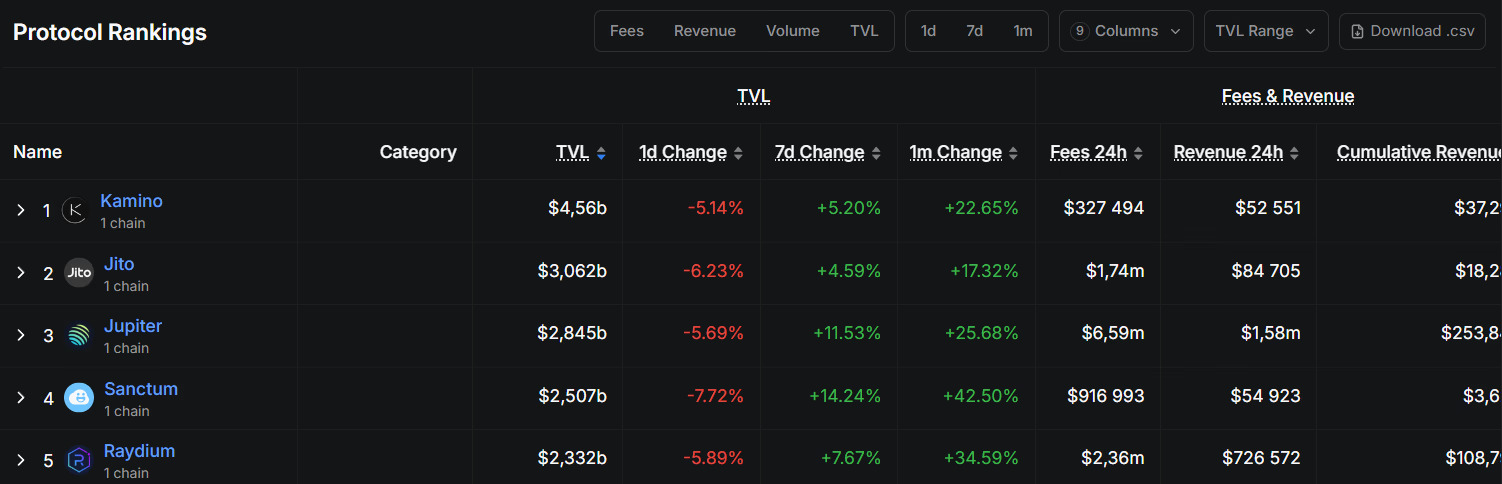Open the Columns dropdown
The height and width of the screenshot is (484, 1502).
[x=1126, y=31]
